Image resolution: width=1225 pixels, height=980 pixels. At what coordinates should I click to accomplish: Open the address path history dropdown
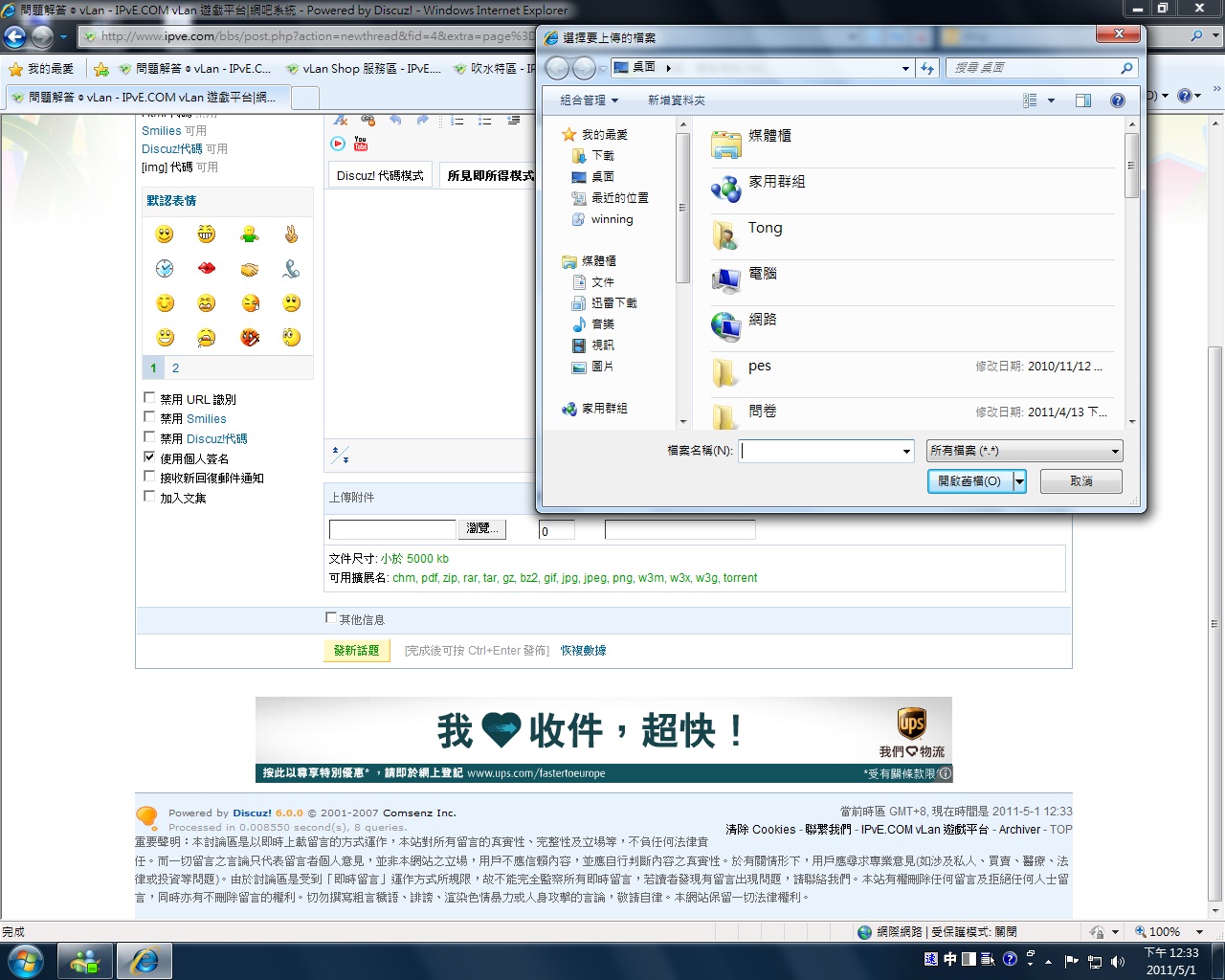tap(905, 68)
